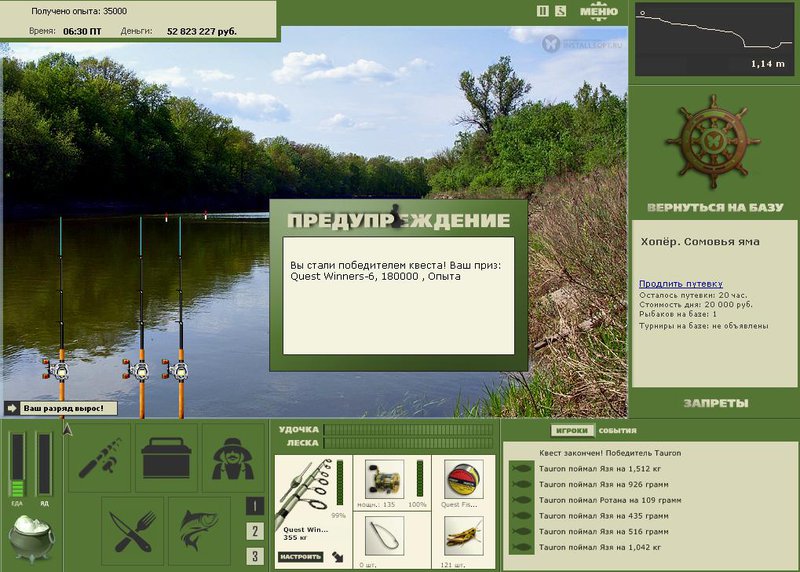Viewport: 800px width, 572px height.
Task: Click the pause button icon
Action: [543, 11]
